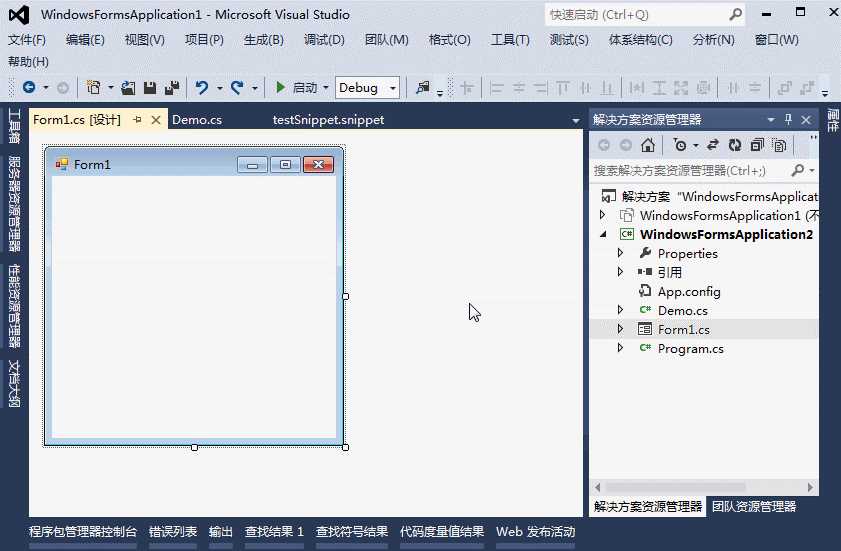The height and width of the screenshot is (551, 841).
Task: Click the Quick Launch magnifier icon
Action: 736,14
